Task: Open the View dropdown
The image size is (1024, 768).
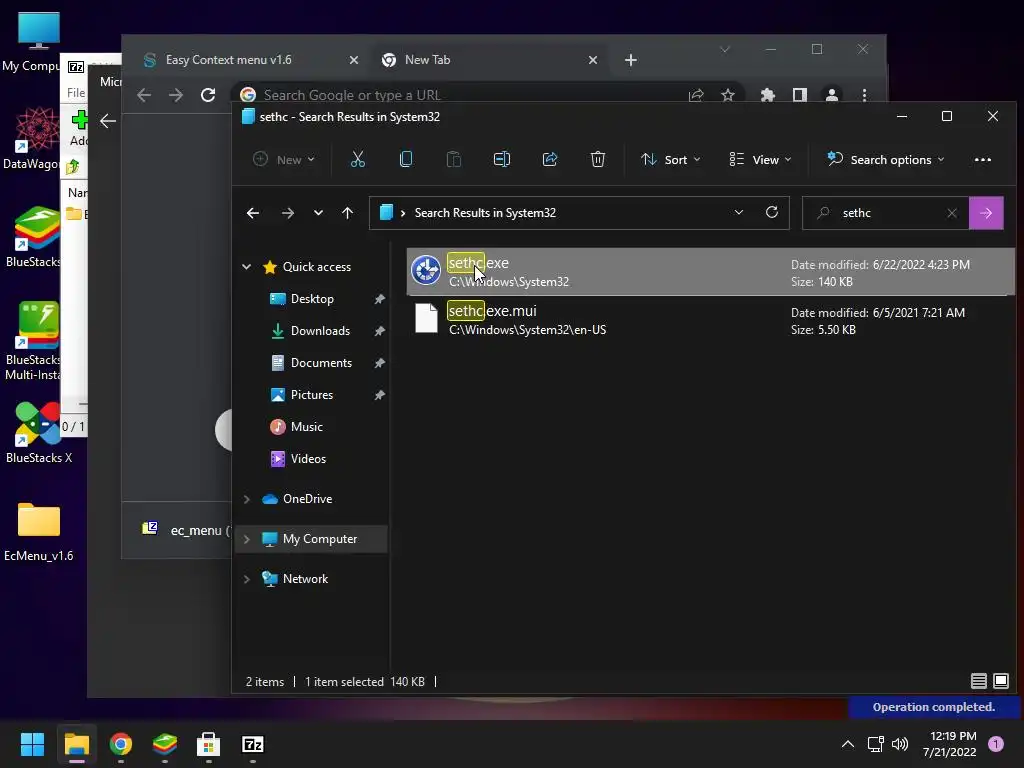Action: [x=760, y=159]
